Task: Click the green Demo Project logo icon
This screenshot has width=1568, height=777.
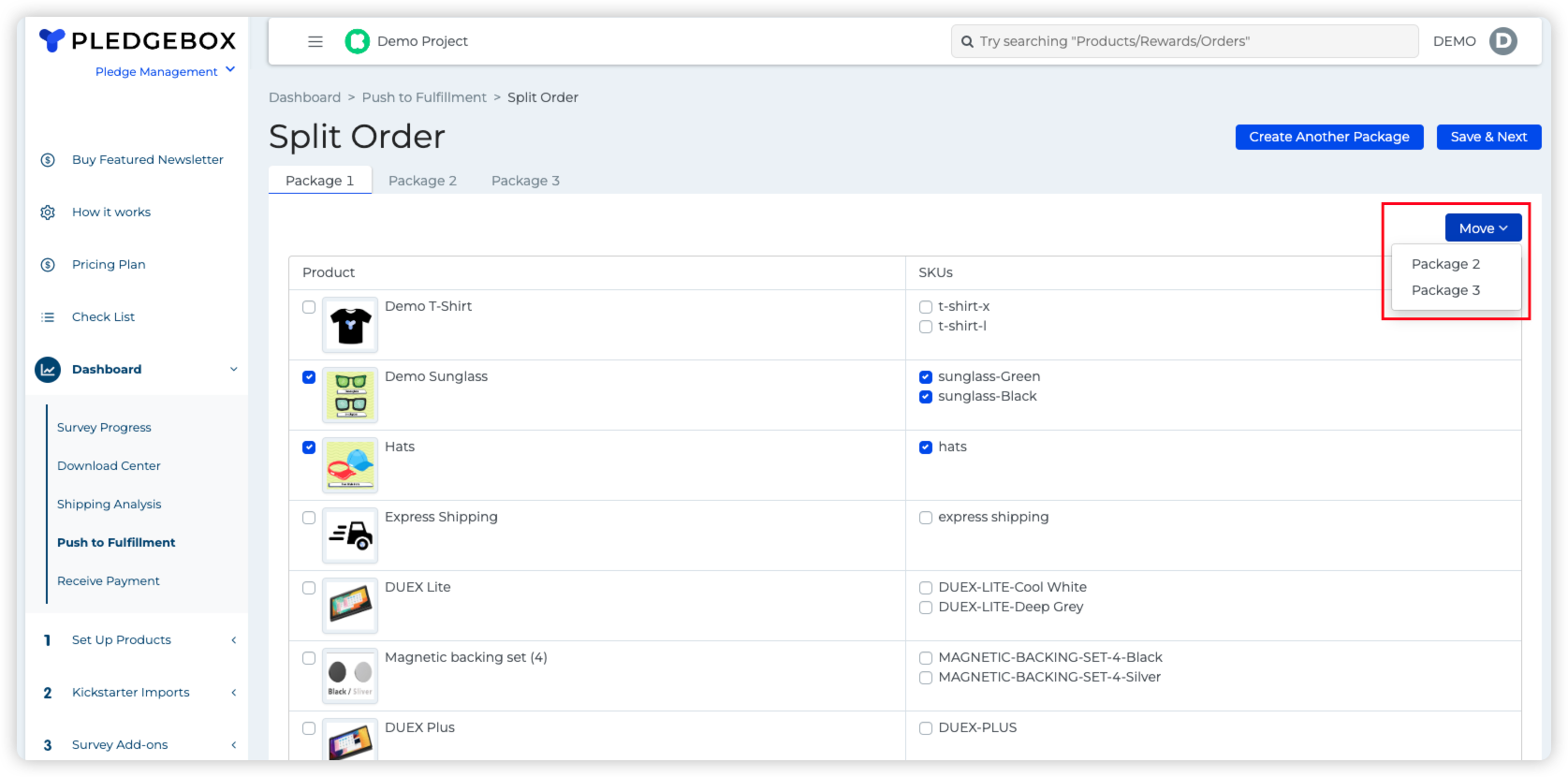Action: (x=358, y=41)
